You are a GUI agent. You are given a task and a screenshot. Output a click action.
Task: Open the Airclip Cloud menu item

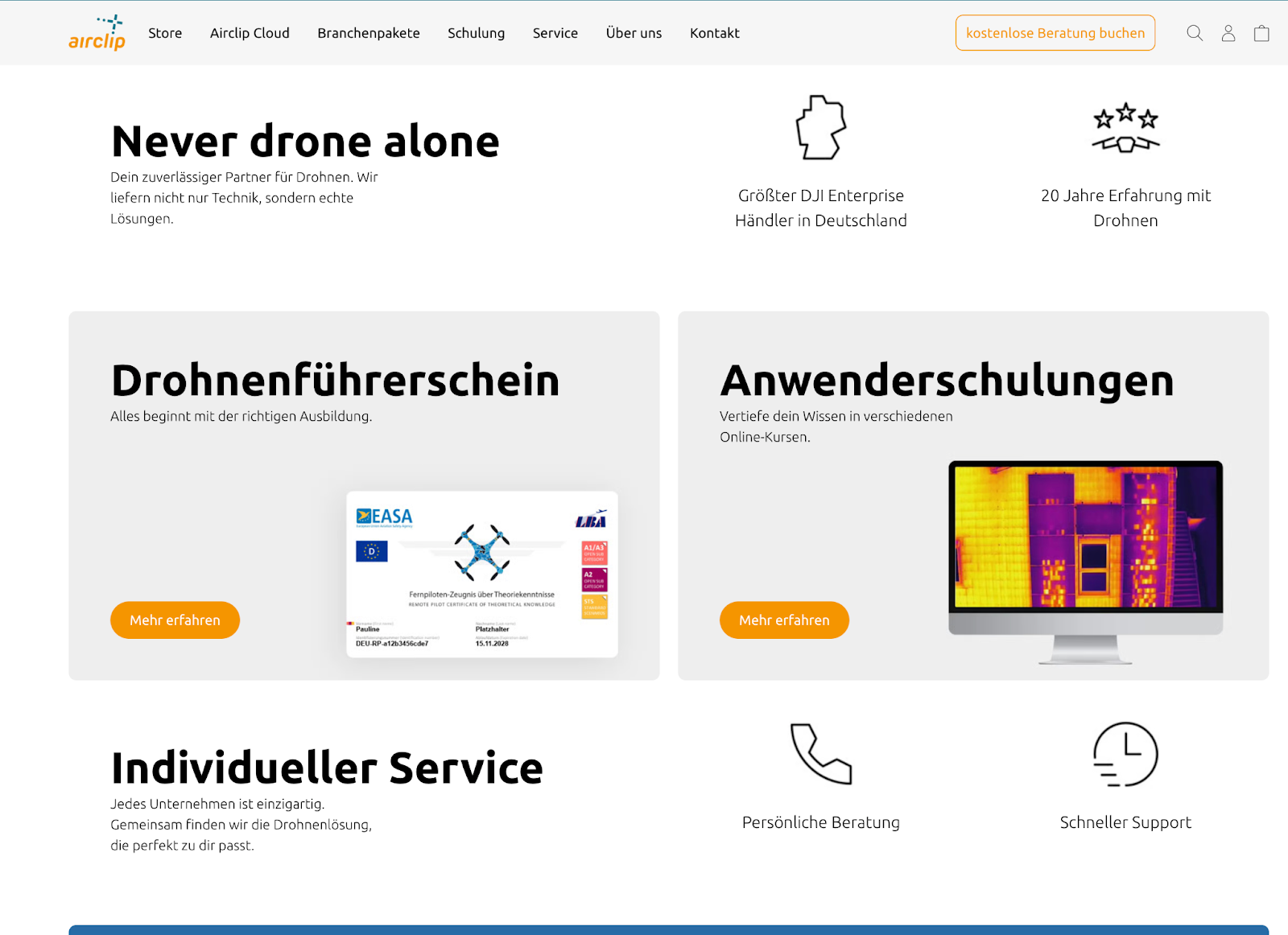pyautogui.click(x=250, y=33)
